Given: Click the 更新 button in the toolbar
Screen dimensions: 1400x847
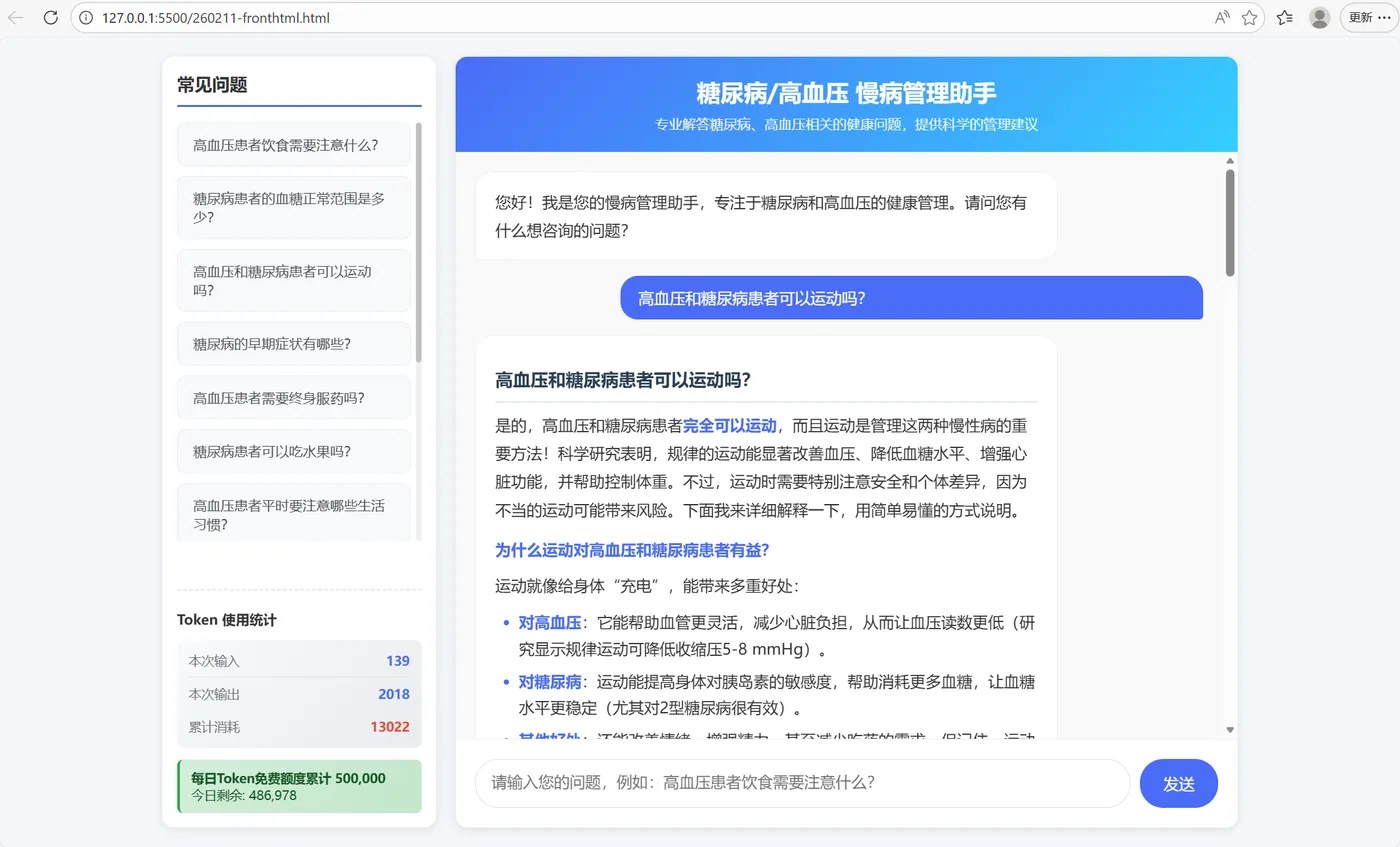Looking at the screenshot, I should [x=1362, y=17].
